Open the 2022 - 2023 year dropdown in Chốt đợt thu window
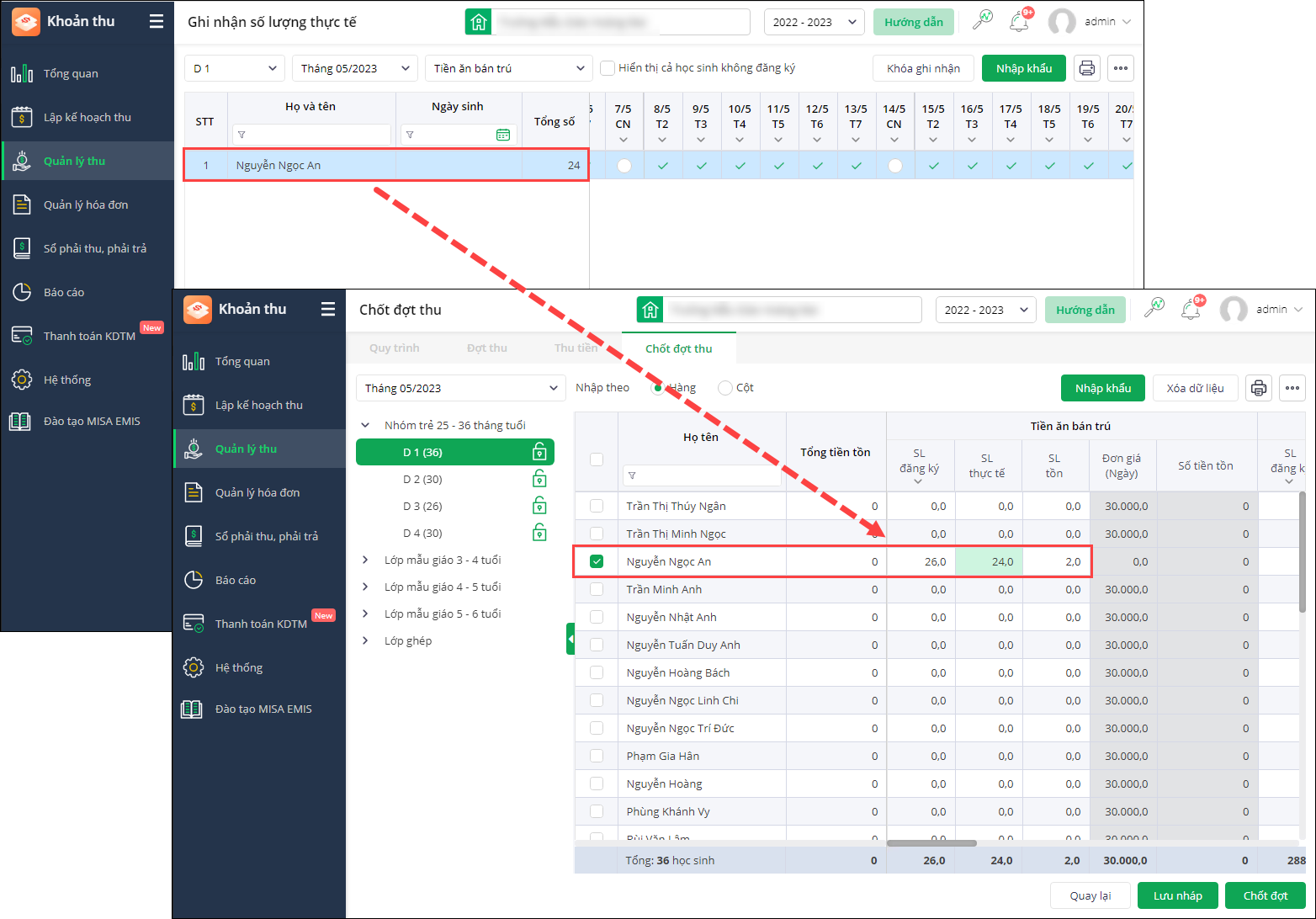This screenshot has width=1316, height=919. coord(986,310)
